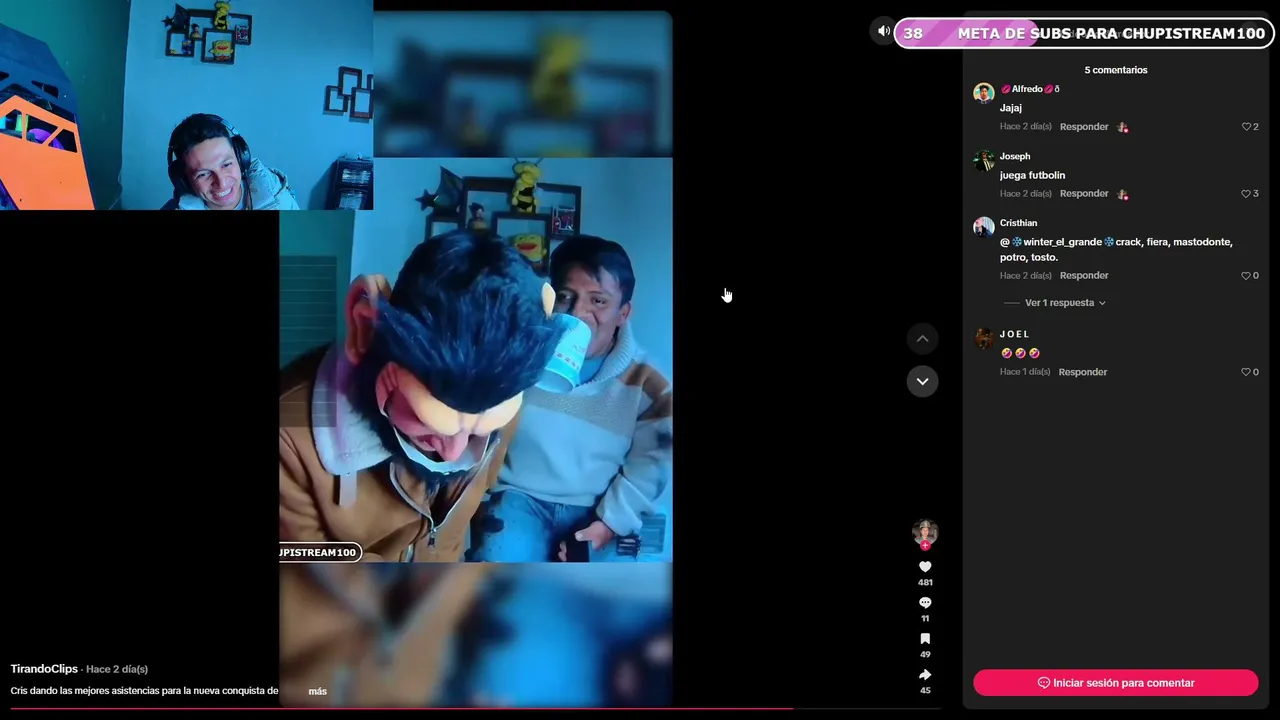Go to the previous video with the up arrow
The image size is (1280, 720).
click(x=922, y=339)
